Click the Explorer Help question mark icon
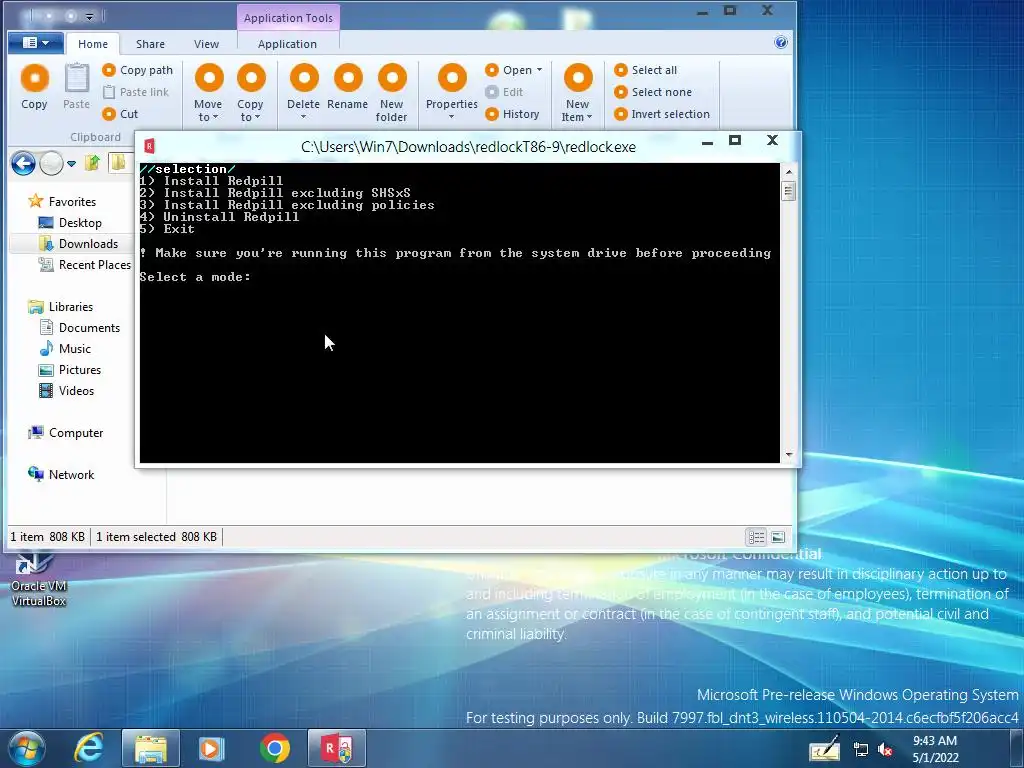Screen dimensions: 1024x768 point(780,42)
